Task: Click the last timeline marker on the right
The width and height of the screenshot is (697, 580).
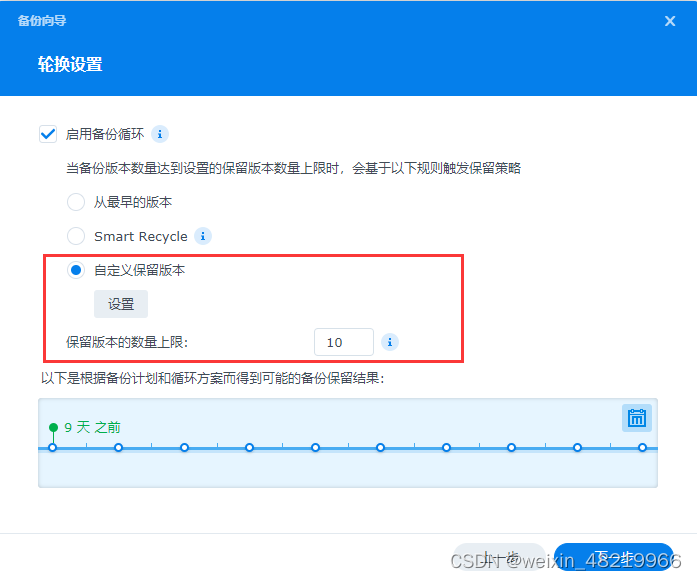Action: [642, 448]
